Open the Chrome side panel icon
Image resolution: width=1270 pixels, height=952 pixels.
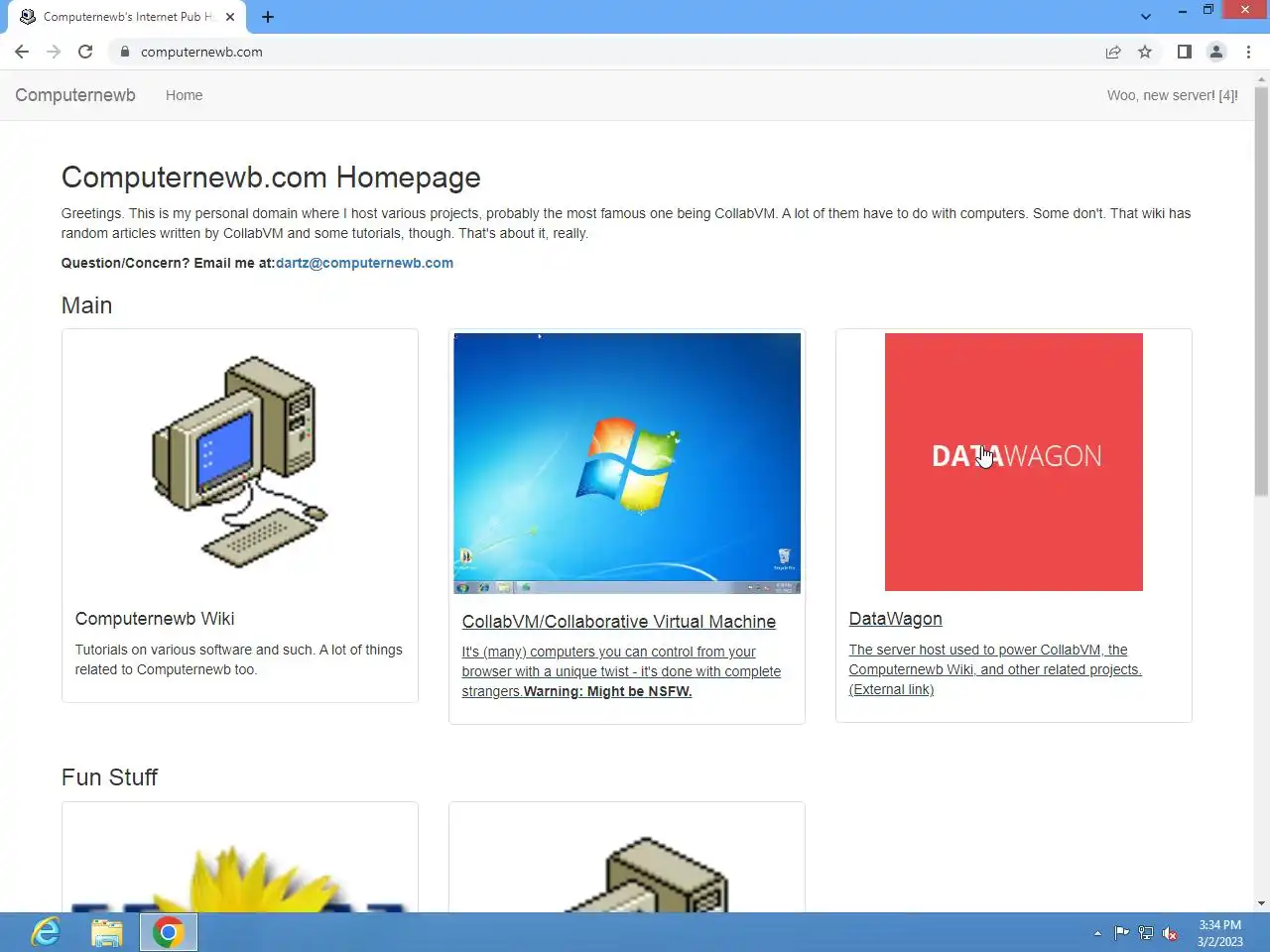coord(1184,52)
